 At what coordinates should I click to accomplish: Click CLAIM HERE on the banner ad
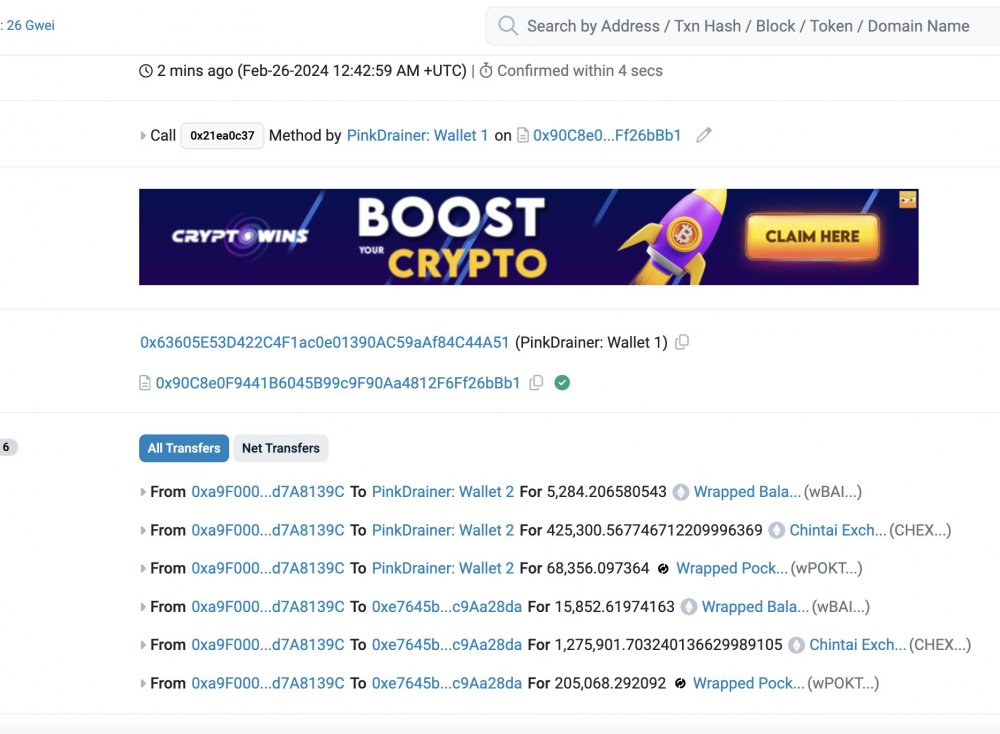812,237
